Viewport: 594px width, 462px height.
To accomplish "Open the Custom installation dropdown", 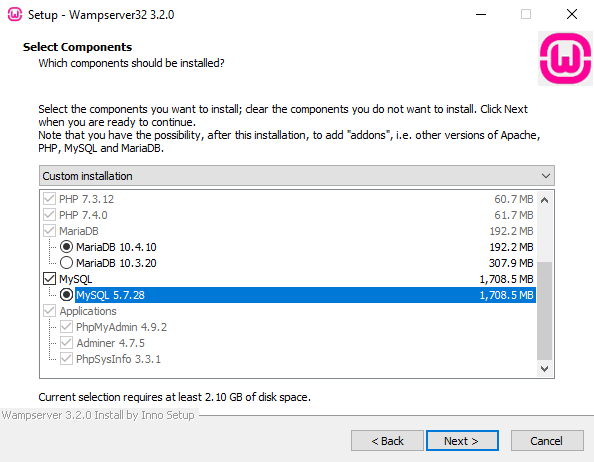I will pos(297,176).
